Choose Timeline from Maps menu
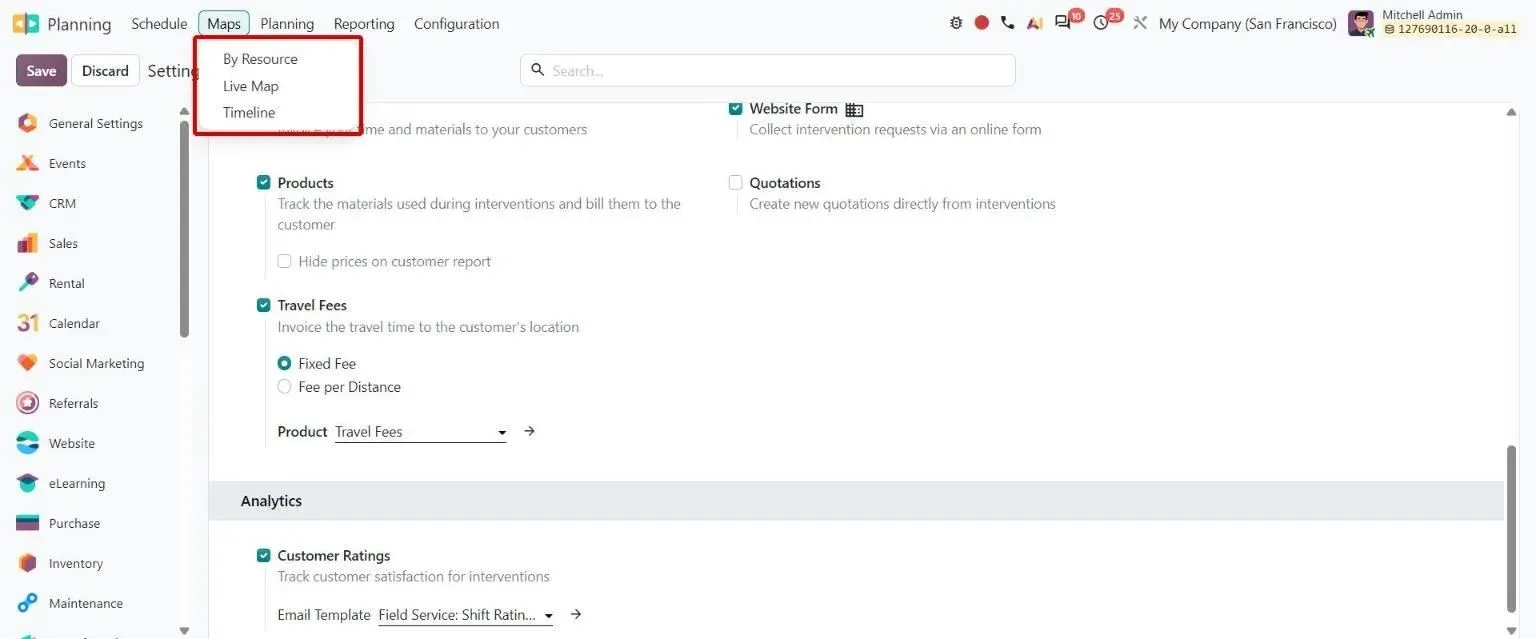Screen dimensions: 1536x639 [249, 113]
